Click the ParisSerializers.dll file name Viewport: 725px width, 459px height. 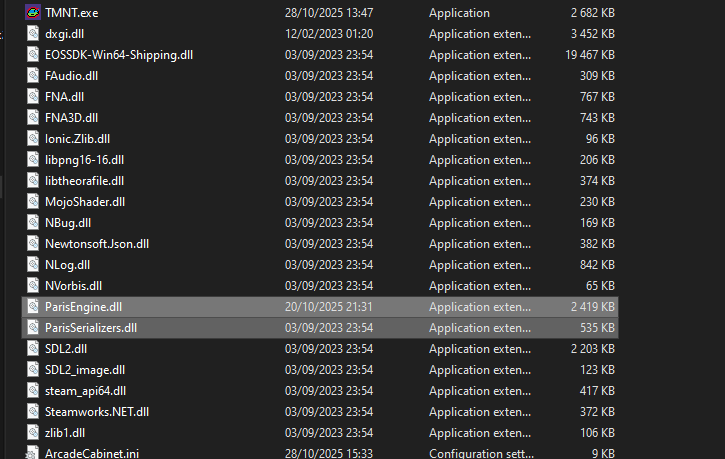click(91, 328)
